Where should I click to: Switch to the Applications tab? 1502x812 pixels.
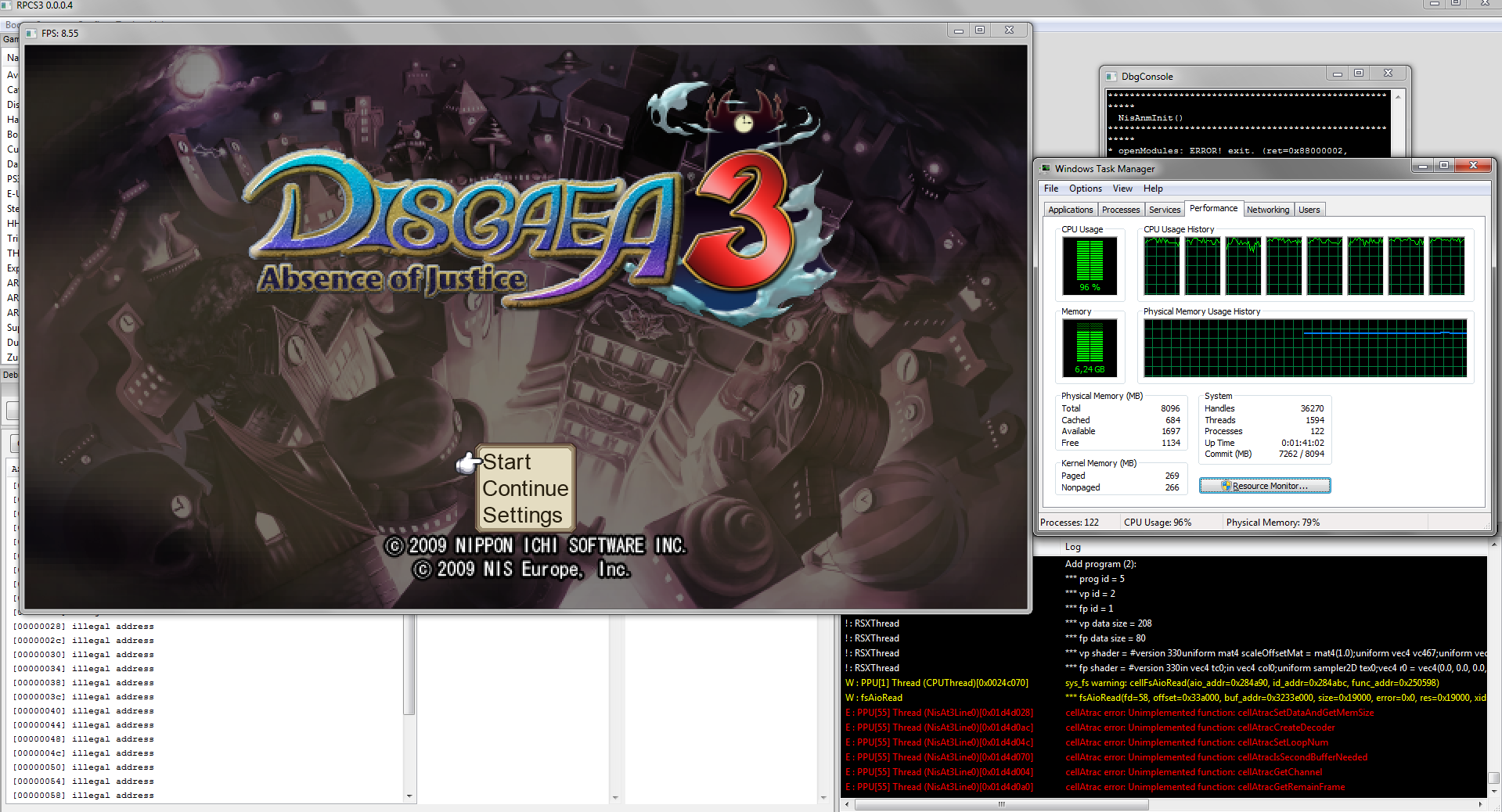[1070, 210]
